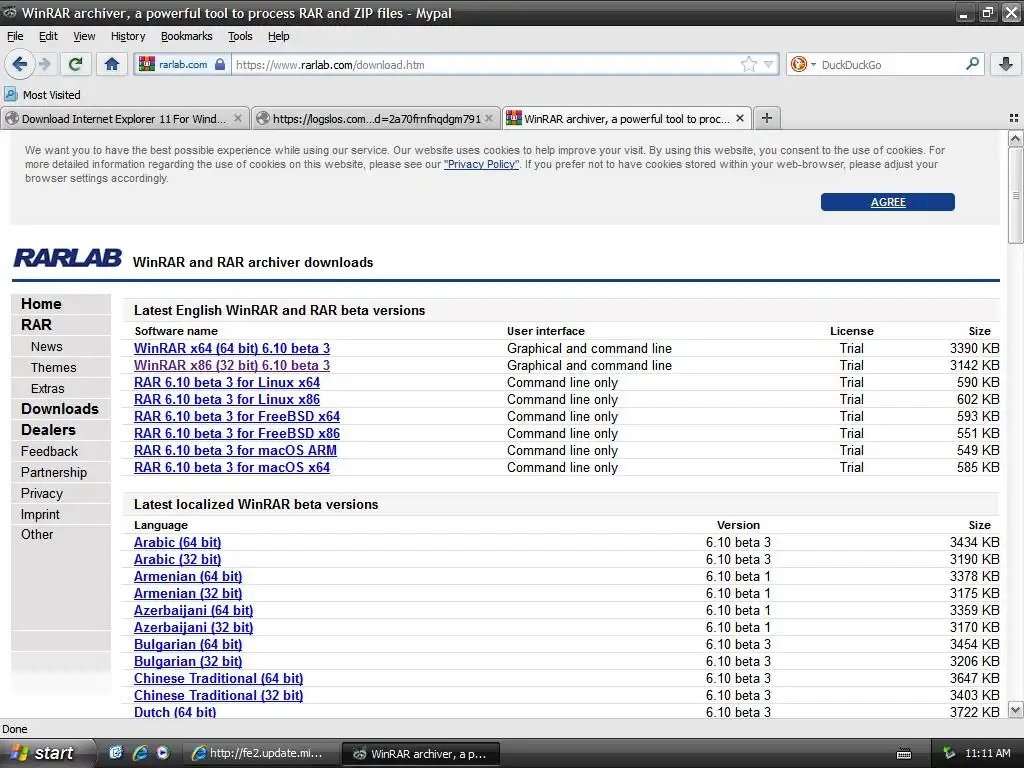This screenshot has width=1024, height=768.
Task: Open the View menu
Action: pos(84,36)
